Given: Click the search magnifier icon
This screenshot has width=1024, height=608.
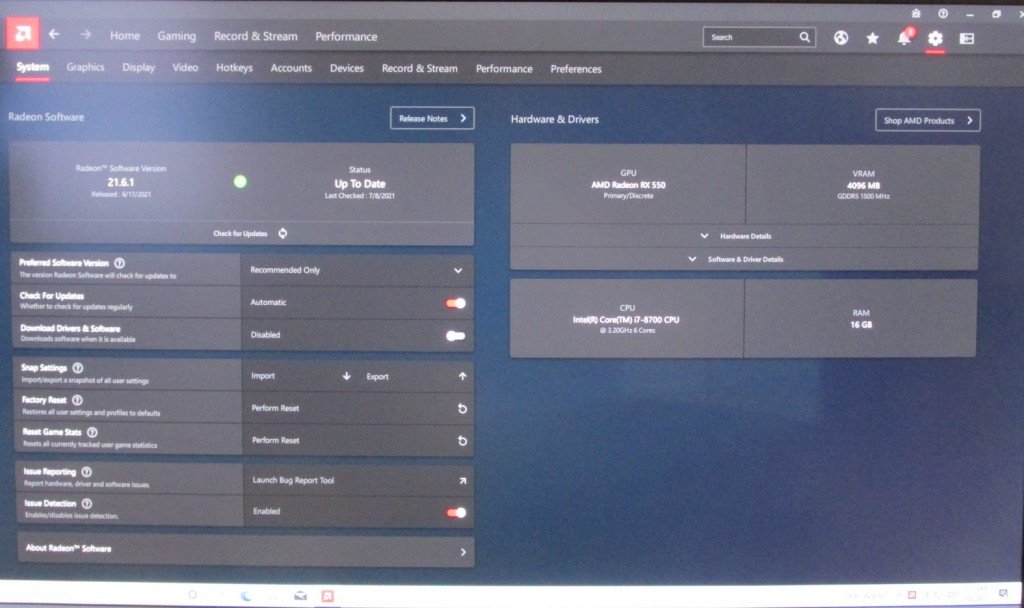Looking at the screenshot, I should [805, 37].
